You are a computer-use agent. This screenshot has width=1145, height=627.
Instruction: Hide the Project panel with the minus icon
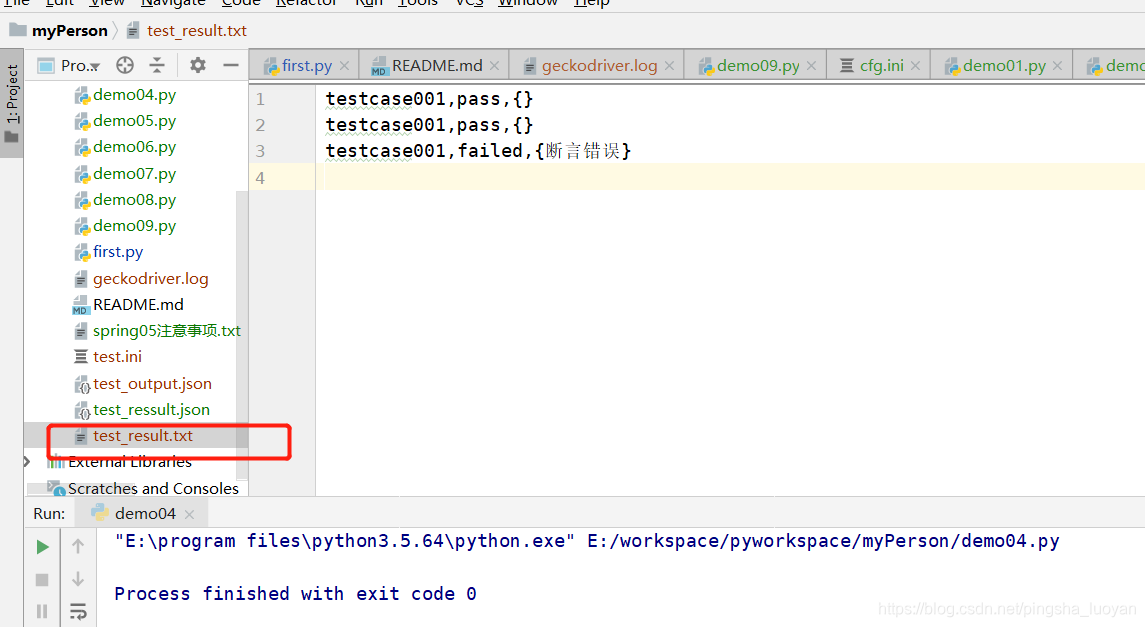click(x=231, y=65)
